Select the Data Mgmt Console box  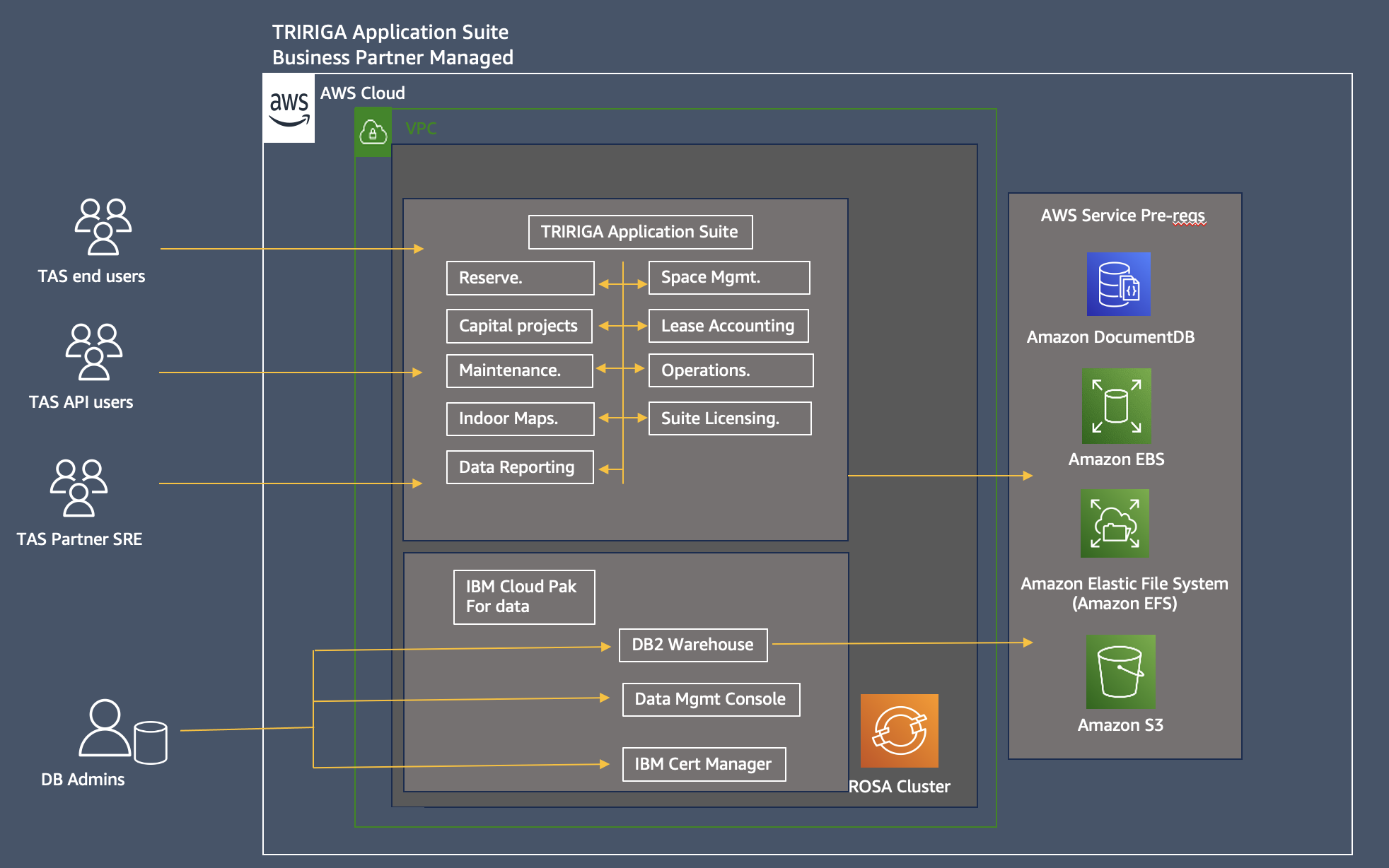coord(710,699)
